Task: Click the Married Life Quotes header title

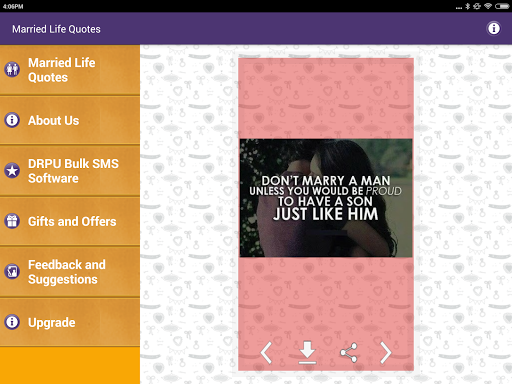Action: click(56, 29)
